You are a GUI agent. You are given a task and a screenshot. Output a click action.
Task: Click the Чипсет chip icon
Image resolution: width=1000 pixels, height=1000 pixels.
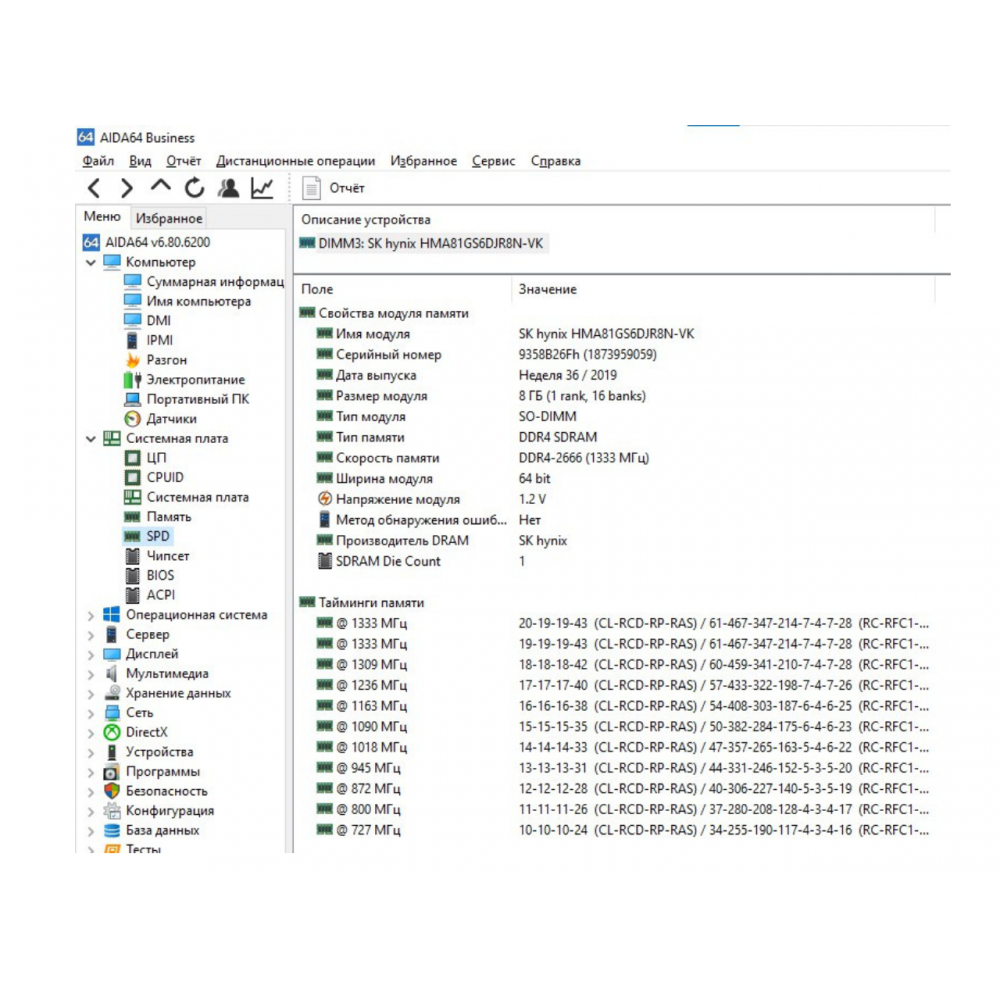coord(133,556)
